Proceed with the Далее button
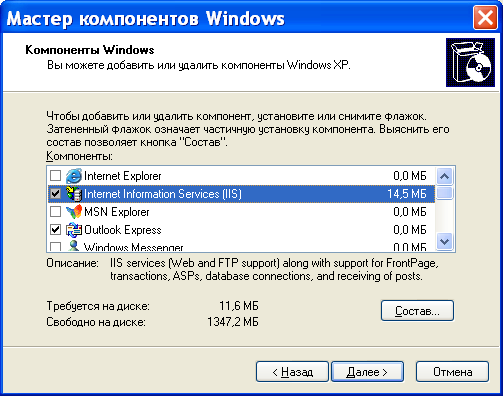 (x=367, y=372)
